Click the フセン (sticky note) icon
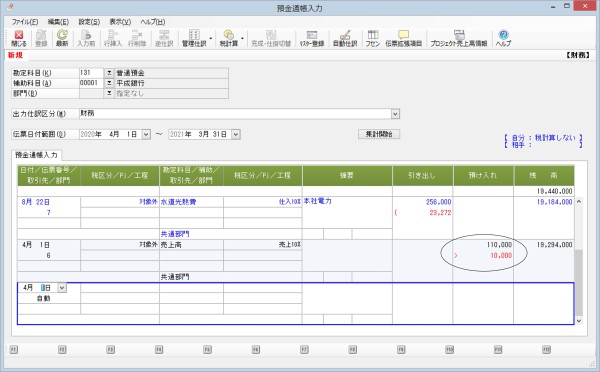 click(x=372, y=38)
